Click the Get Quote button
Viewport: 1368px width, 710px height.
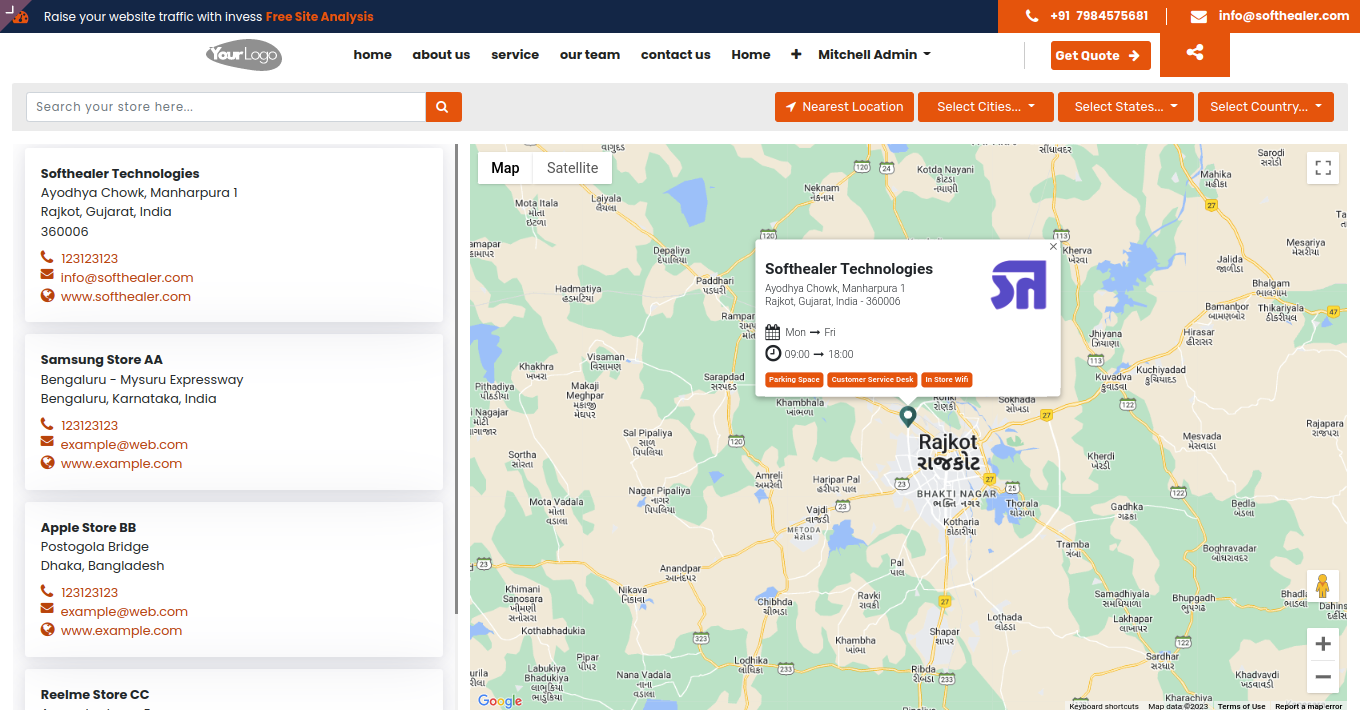tap(1100, 56)
